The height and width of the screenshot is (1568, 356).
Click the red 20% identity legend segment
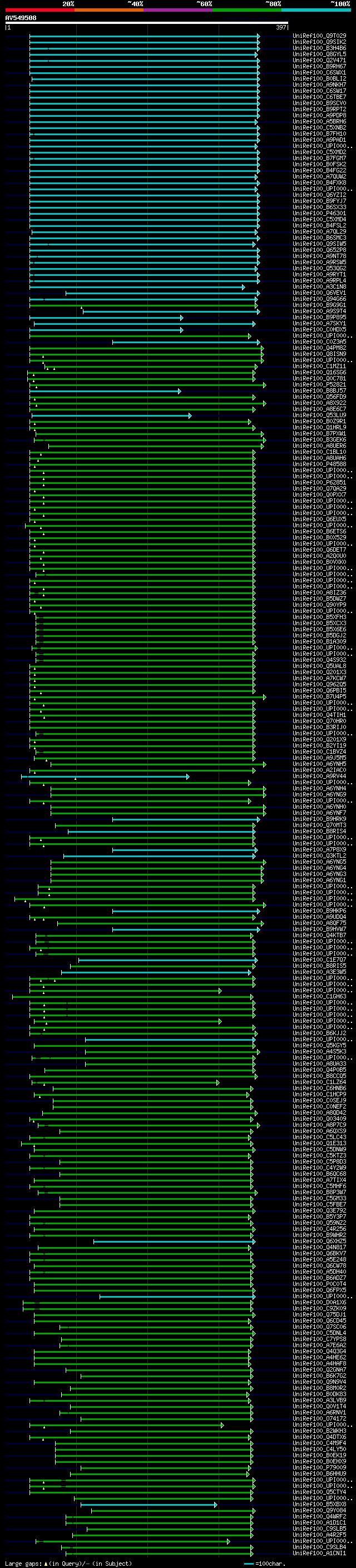(39, 10)
